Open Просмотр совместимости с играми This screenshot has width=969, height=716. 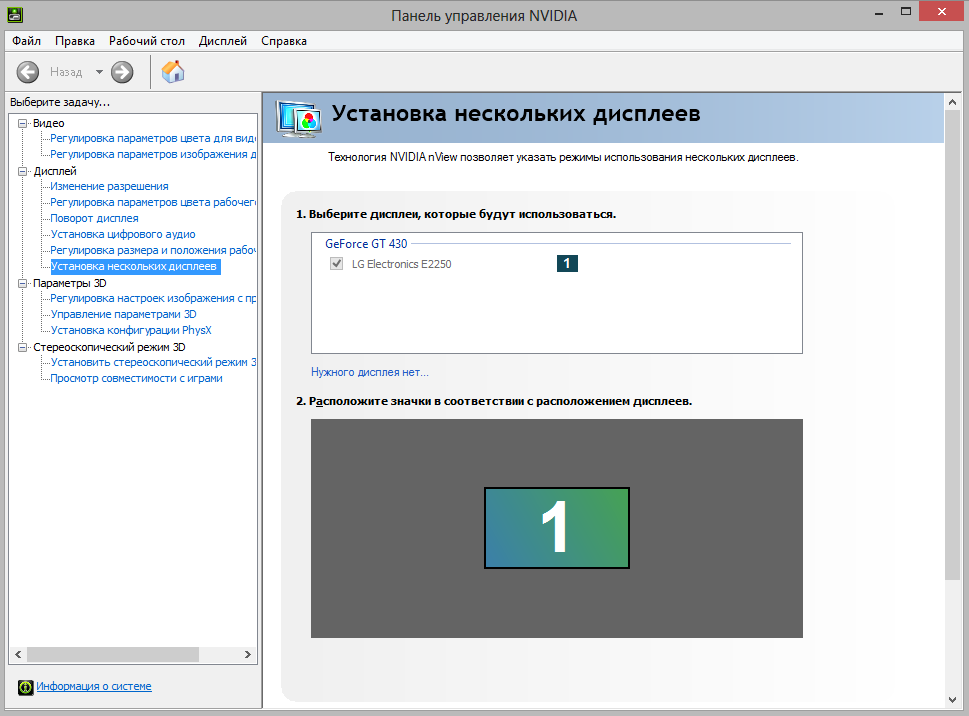(137, 379)
